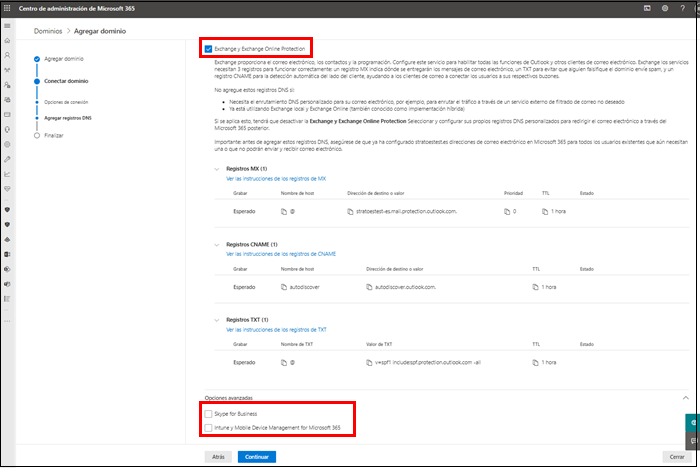This screenshot has height=468, width=700.
Task: Select the stratoestest-es.mail.protection.outlook.com. text
Action: [x=407, y=212]
